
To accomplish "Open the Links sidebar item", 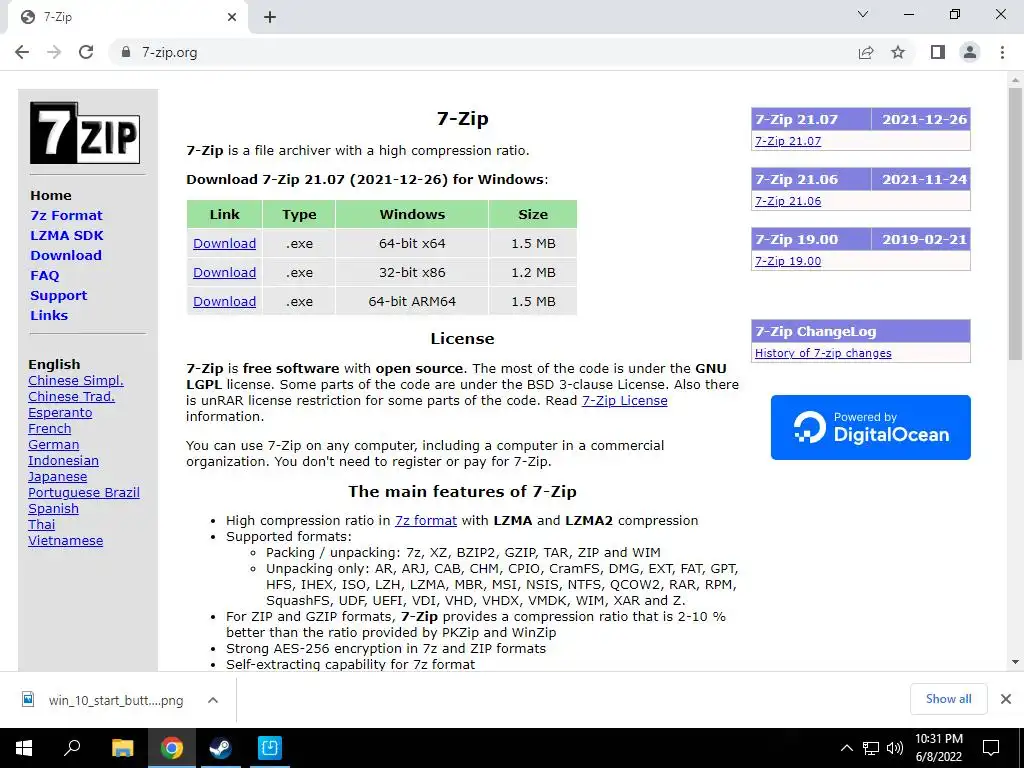I will tap(48, 315).
